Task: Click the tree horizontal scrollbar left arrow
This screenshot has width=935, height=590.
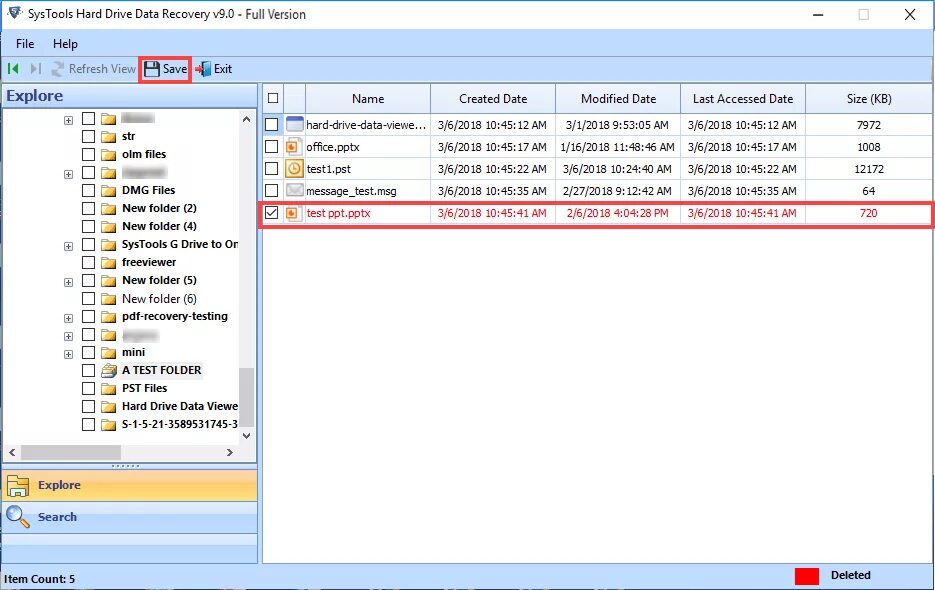Action: point(13,453)
